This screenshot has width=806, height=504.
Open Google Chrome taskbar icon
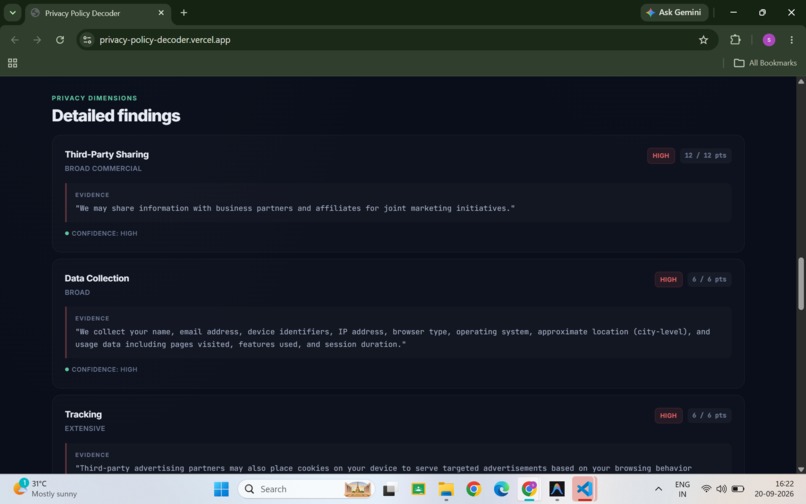pyautogui.click(x=473, y=489)
